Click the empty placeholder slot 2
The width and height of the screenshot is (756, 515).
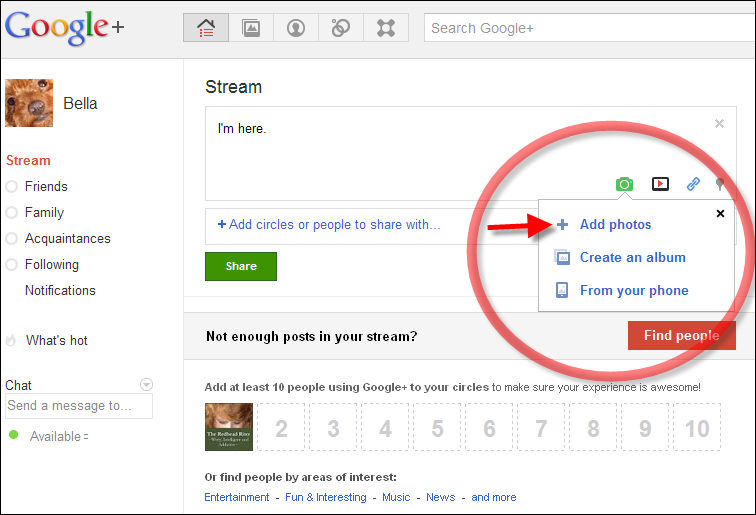click(x=281, y=427)
